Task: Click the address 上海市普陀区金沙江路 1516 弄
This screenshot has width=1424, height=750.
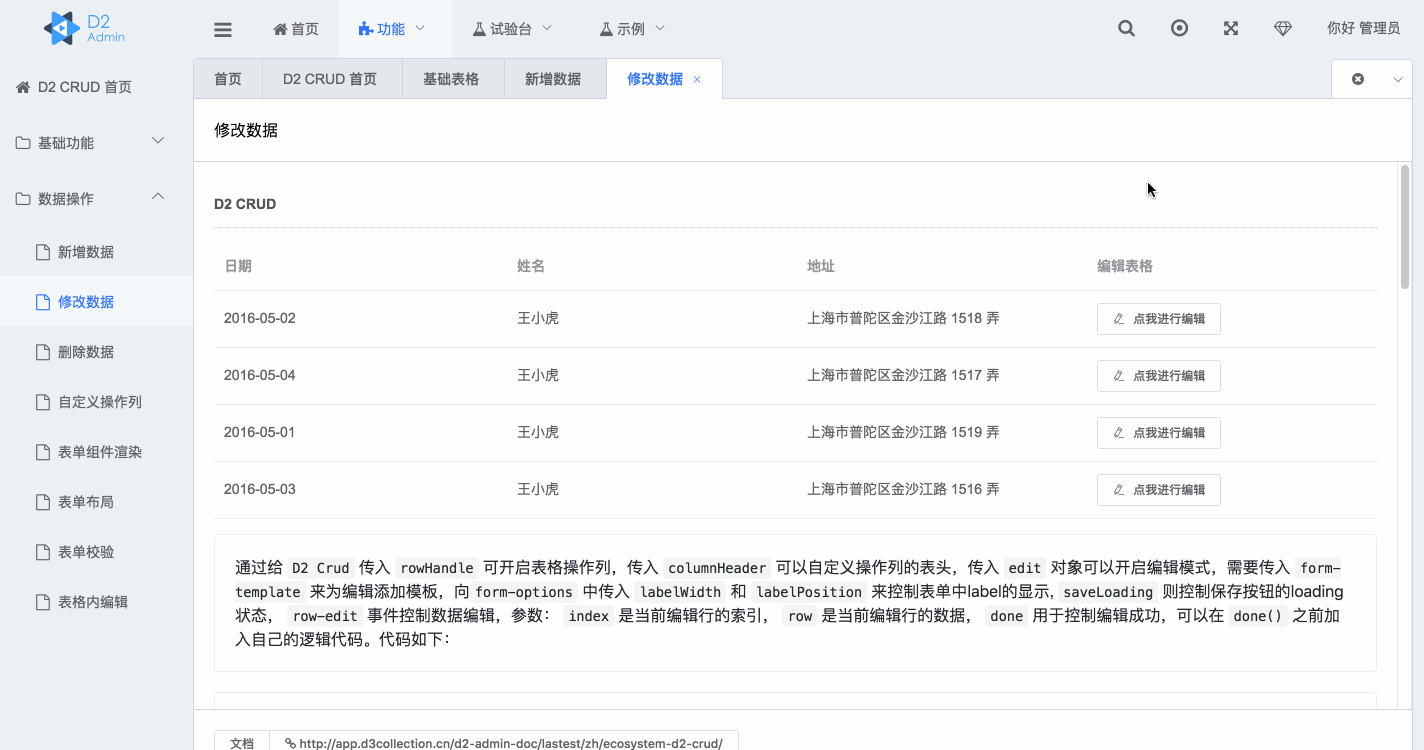Action: pos(903,490)
